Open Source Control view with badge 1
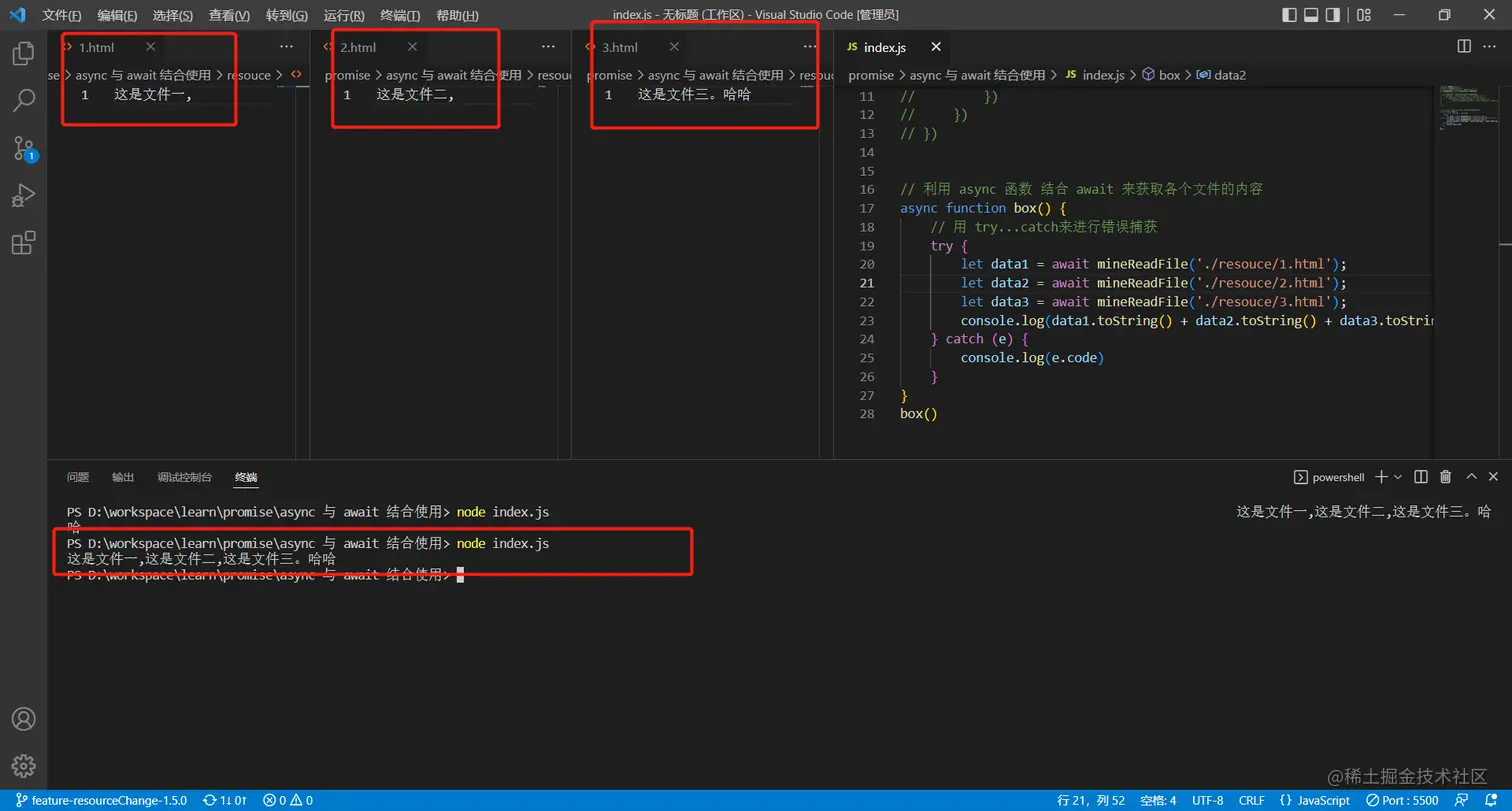Screen dimensions: 1512x811 pyautogui.click(x=23, y=148)
